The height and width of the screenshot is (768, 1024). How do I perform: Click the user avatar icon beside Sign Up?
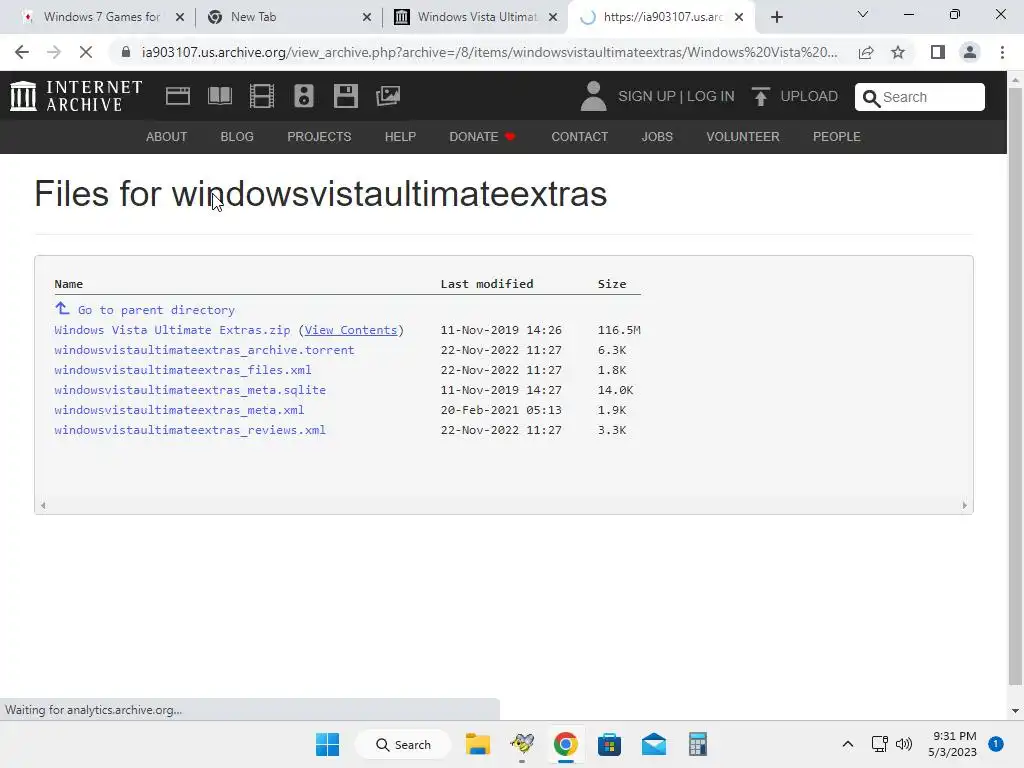[x=593, y=96]
